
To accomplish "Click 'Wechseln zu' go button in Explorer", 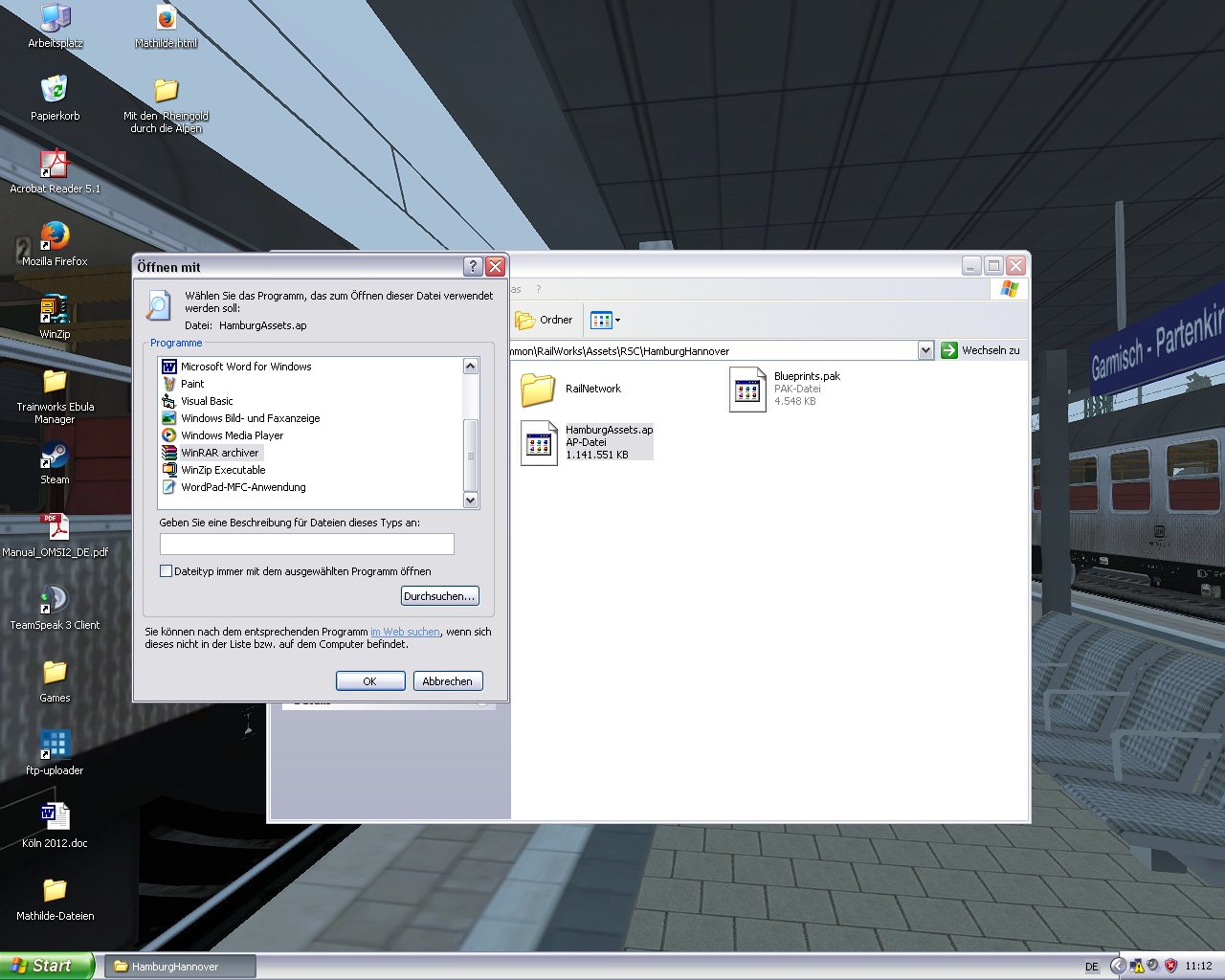I will (981, 350).
